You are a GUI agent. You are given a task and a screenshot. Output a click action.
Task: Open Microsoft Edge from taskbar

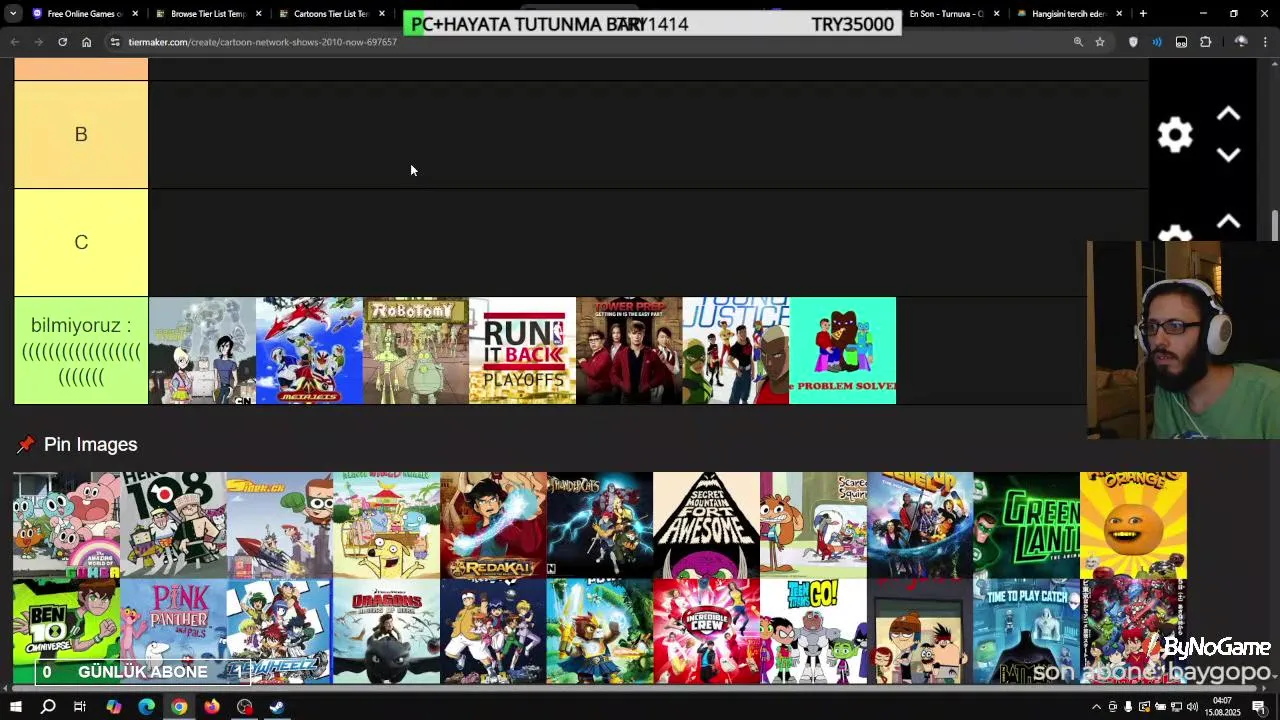[x=146, y=707]
